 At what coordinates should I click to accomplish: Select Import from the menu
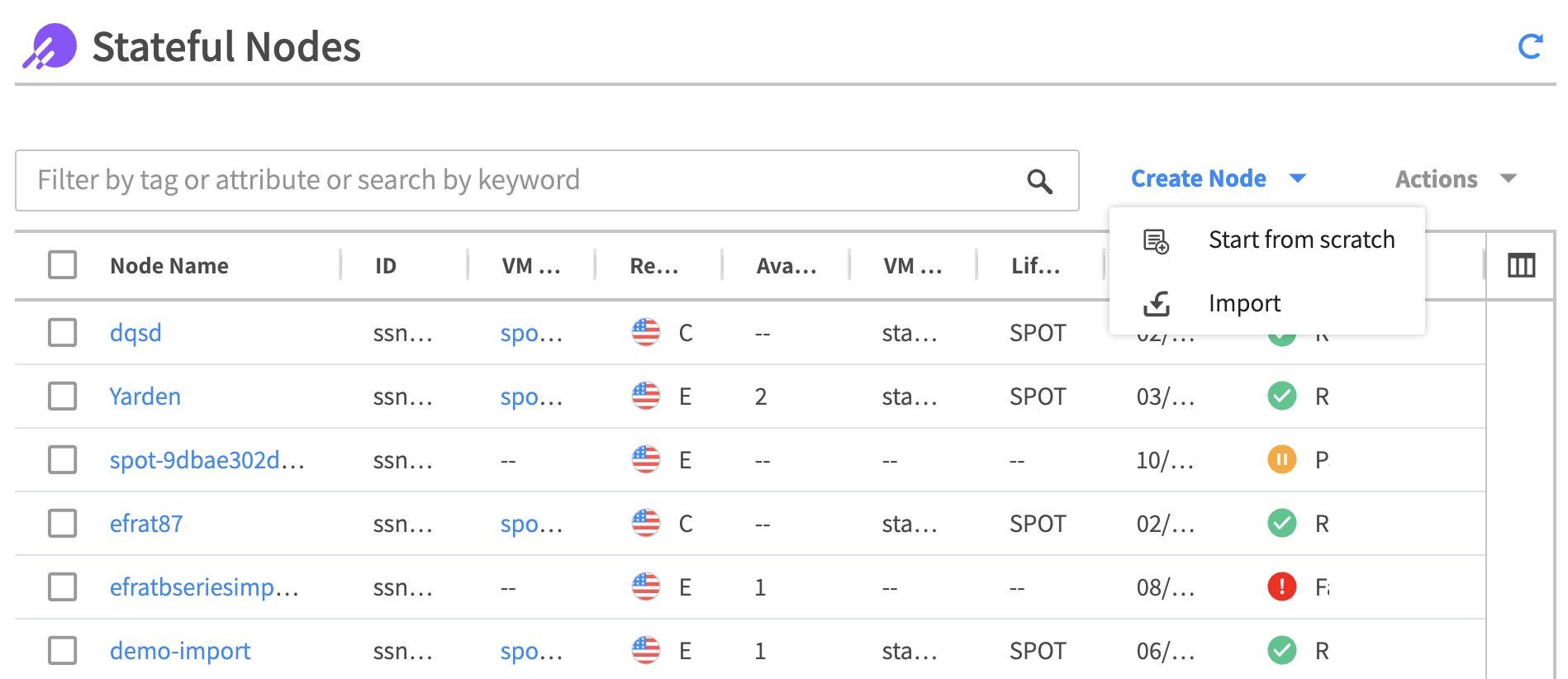coord(1244,304)
